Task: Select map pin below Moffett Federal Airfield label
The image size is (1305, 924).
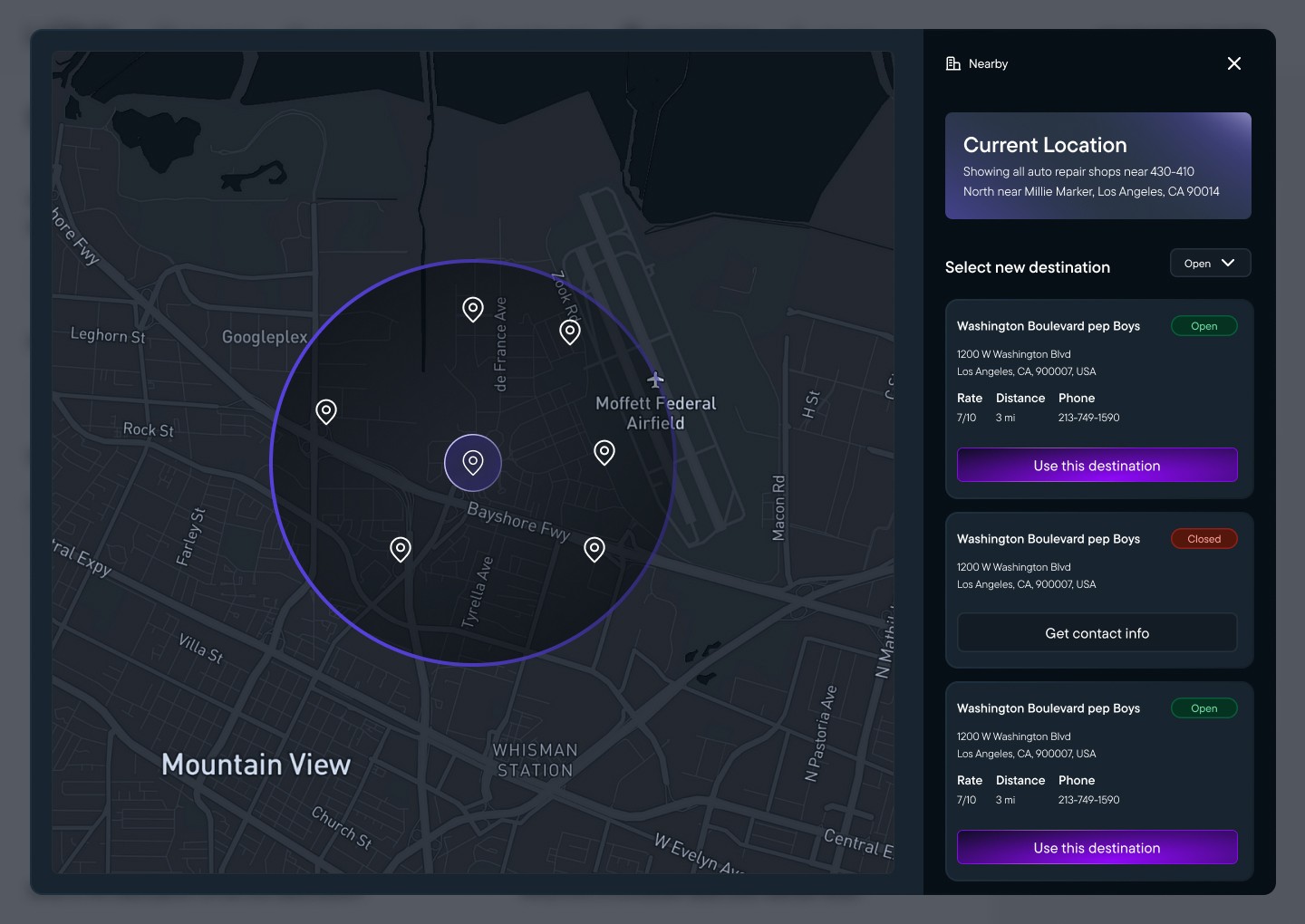Action: 604,452
